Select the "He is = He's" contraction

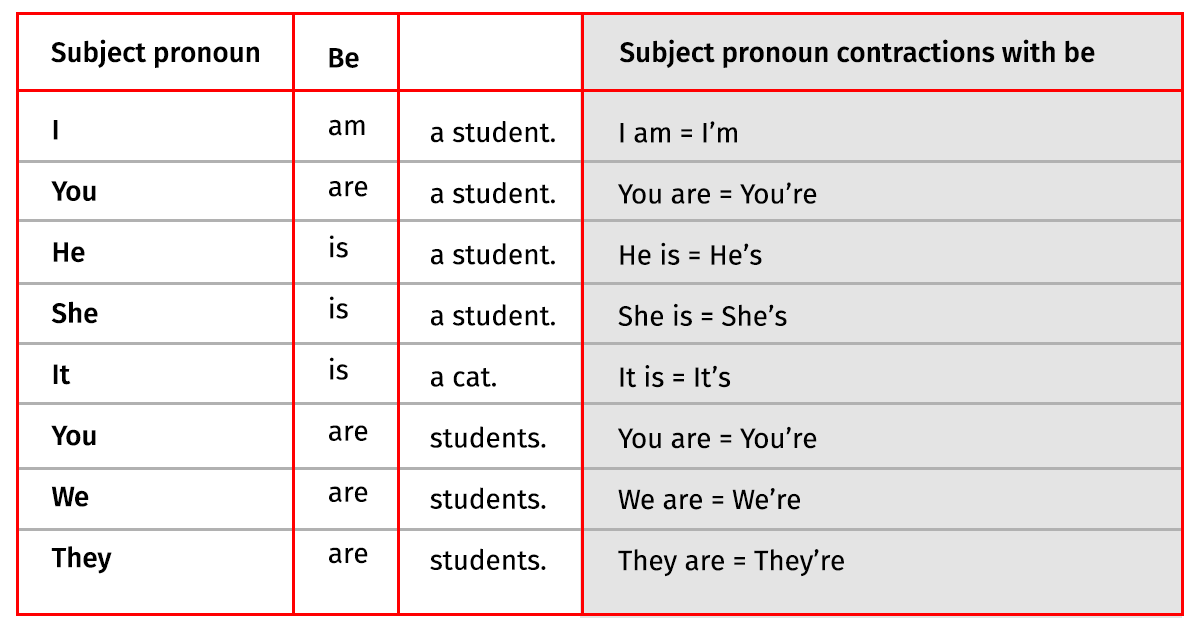(x=690, y=256)
